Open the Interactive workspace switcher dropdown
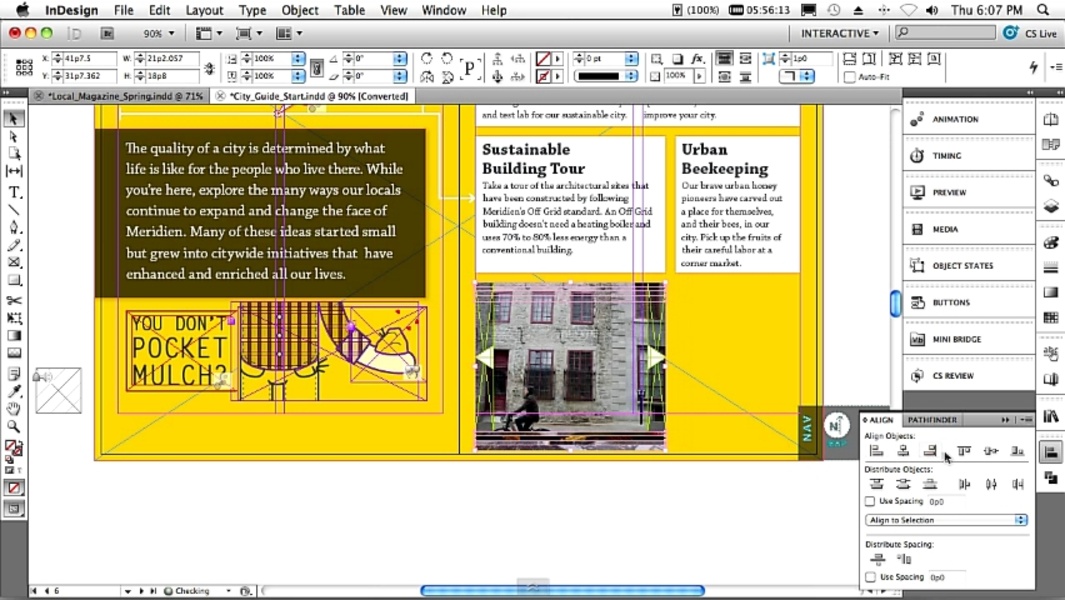This screenshot has height=600, width=1065. tap(840, 33)
